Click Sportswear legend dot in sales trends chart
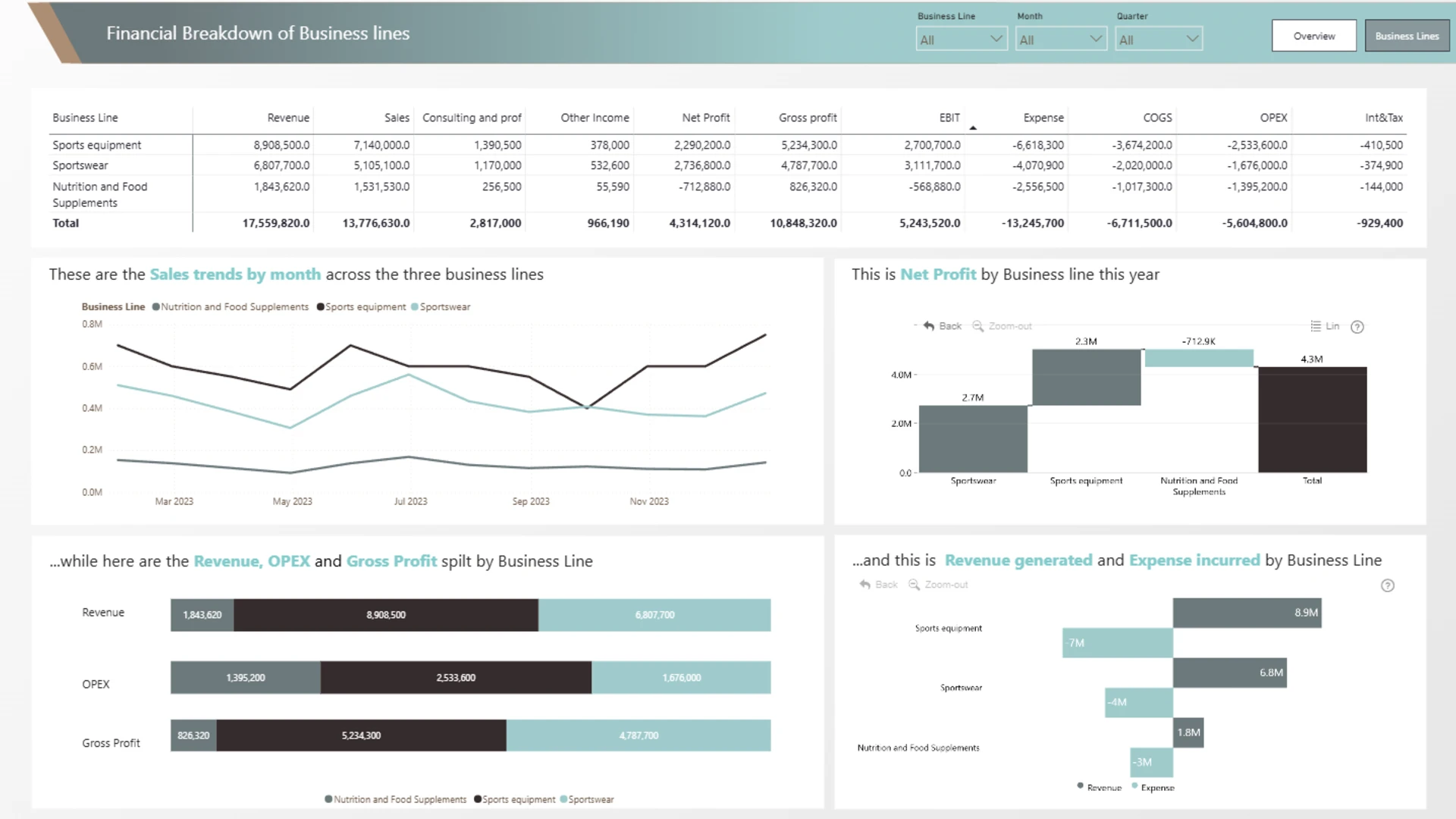The width and height of the screenshot is (1456, 819). click(x=415, y=307)
